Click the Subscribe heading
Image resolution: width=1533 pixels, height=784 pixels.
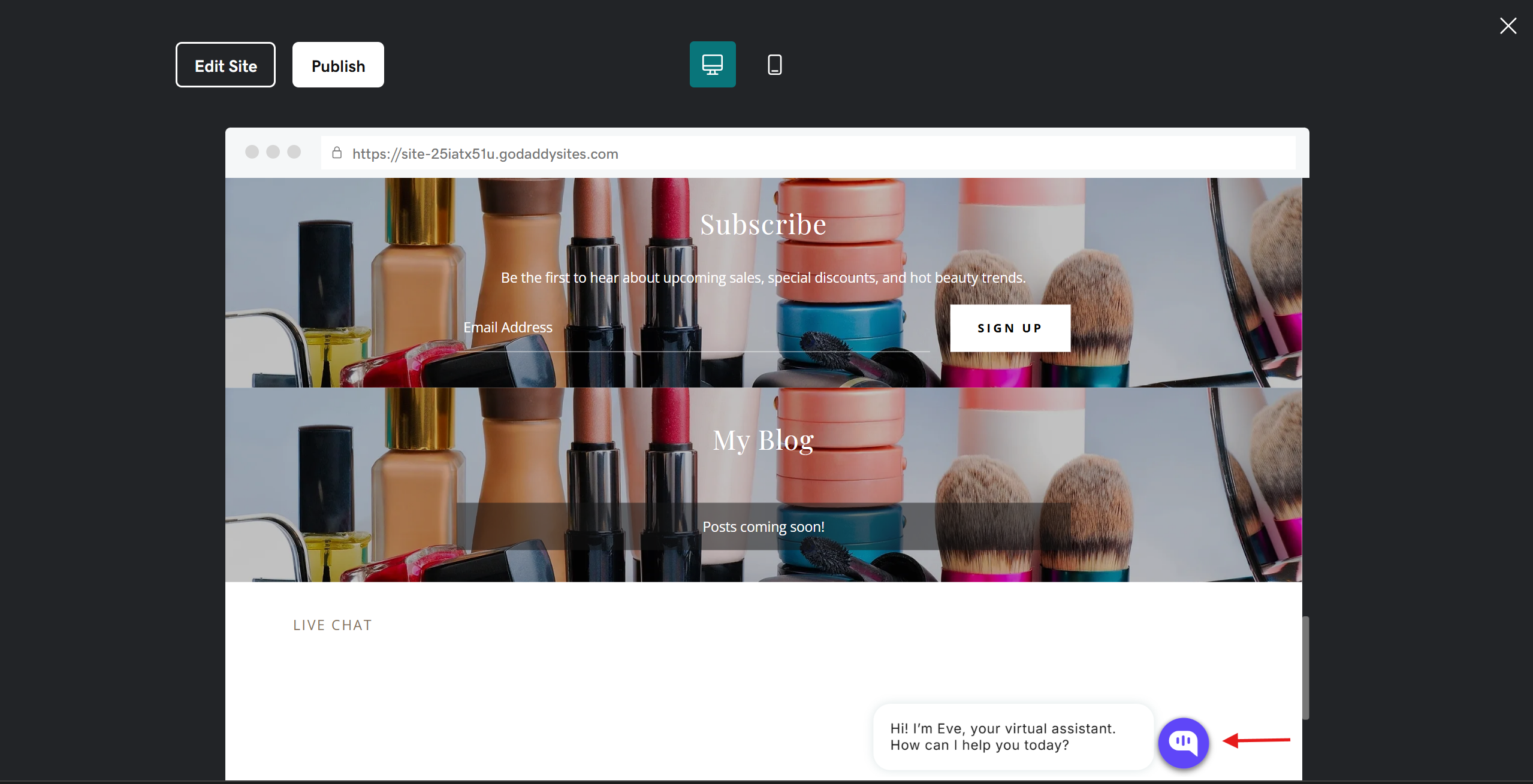click(763, 225)
